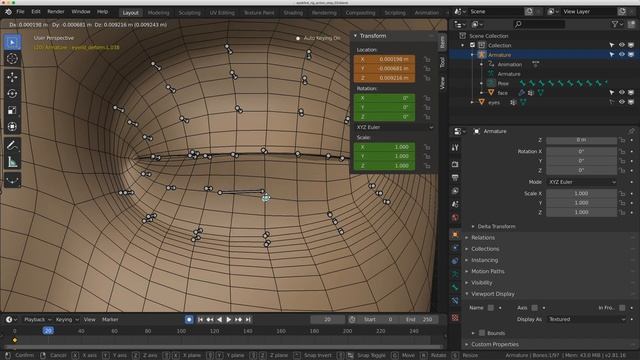This screenshot has width=640, height=360.
Task: Open the Blender logo app menu
Action: click(x=8, y=12)
